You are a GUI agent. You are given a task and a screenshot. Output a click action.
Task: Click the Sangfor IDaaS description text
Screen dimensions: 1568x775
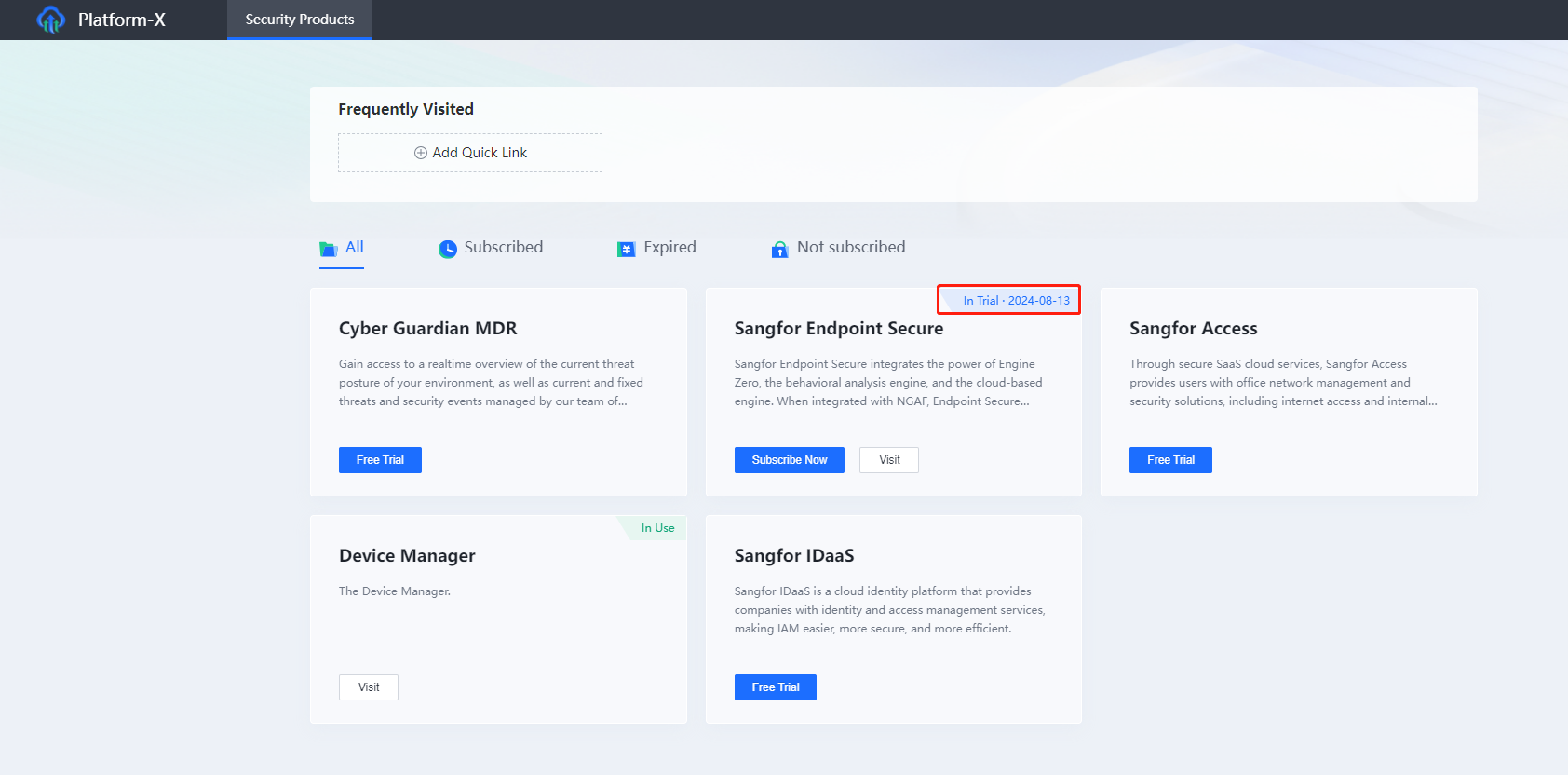coord(890,610)
